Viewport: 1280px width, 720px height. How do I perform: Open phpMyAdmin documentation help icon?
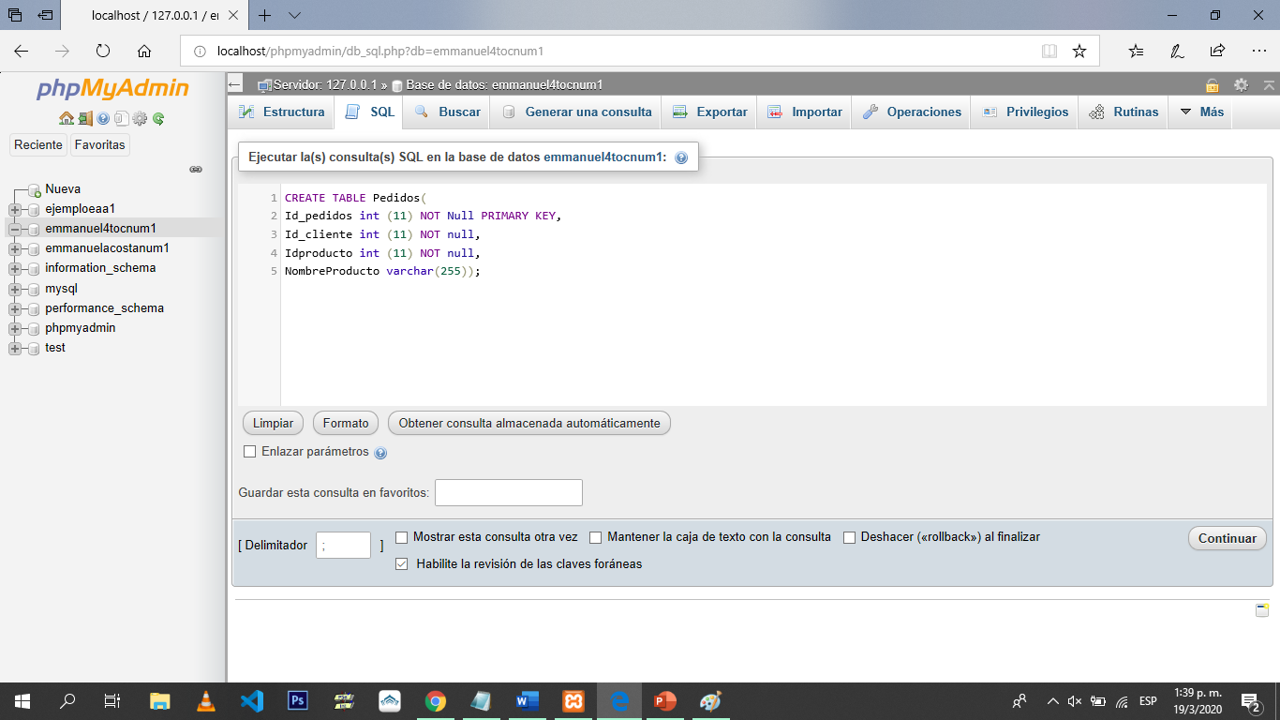click(103, 117)
